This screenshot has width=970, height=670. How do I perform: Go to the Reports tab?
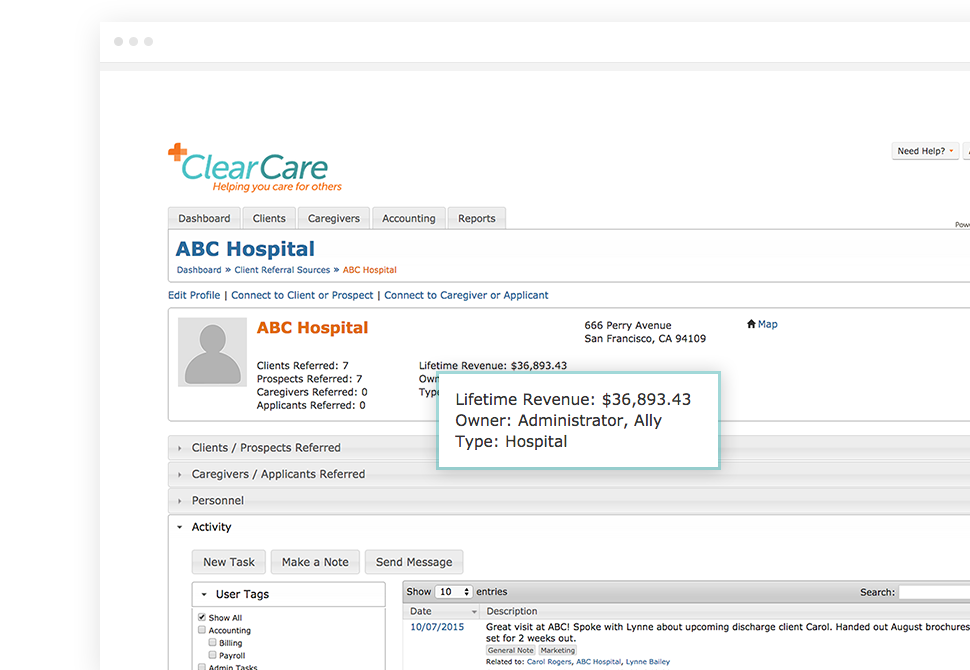coord(476,218)
